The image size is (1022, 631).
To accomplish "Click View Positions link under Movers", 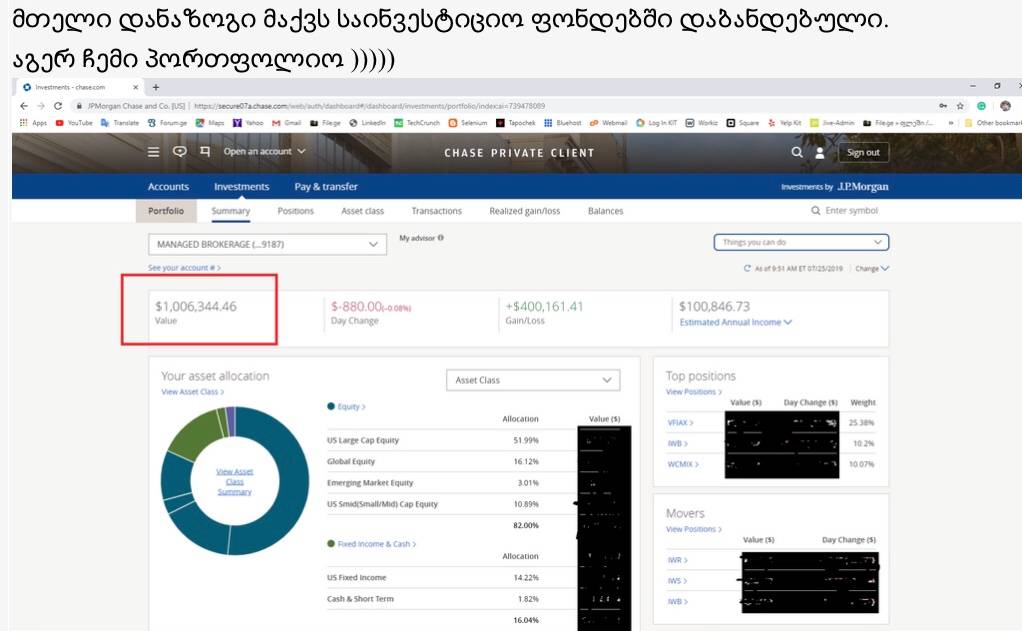I will (x=694, y=529).
